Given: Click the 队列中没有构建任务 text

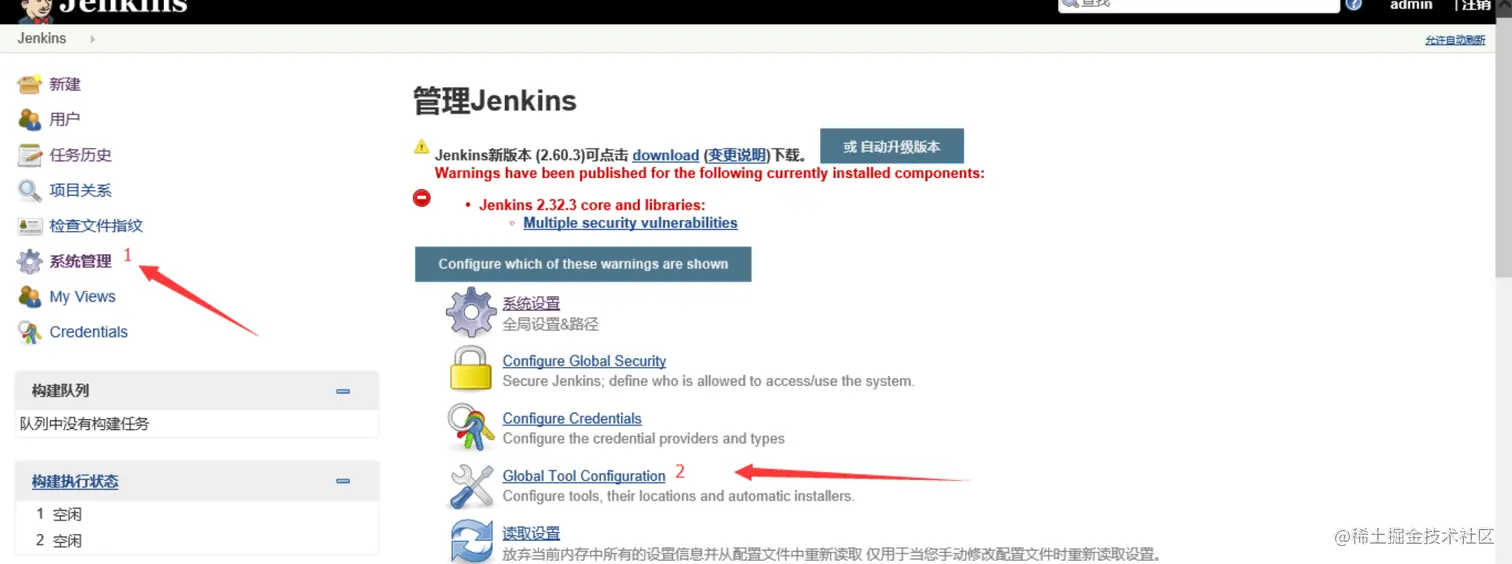Looking at the screenshot, I should click(85, 423).
